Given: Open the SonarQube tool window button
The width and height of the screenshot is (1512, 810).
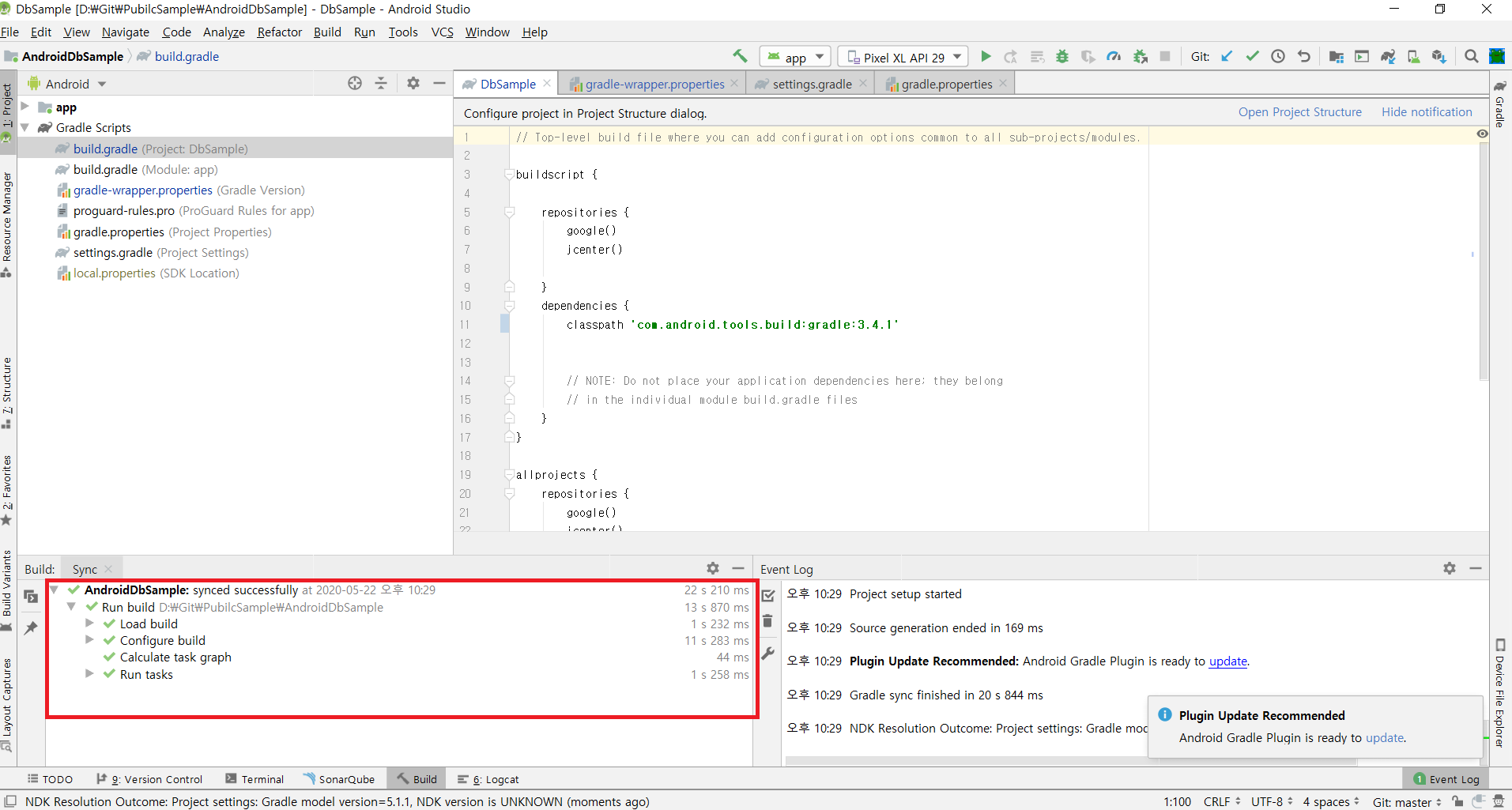Looking at the screenshot, I should click(338, 779).
